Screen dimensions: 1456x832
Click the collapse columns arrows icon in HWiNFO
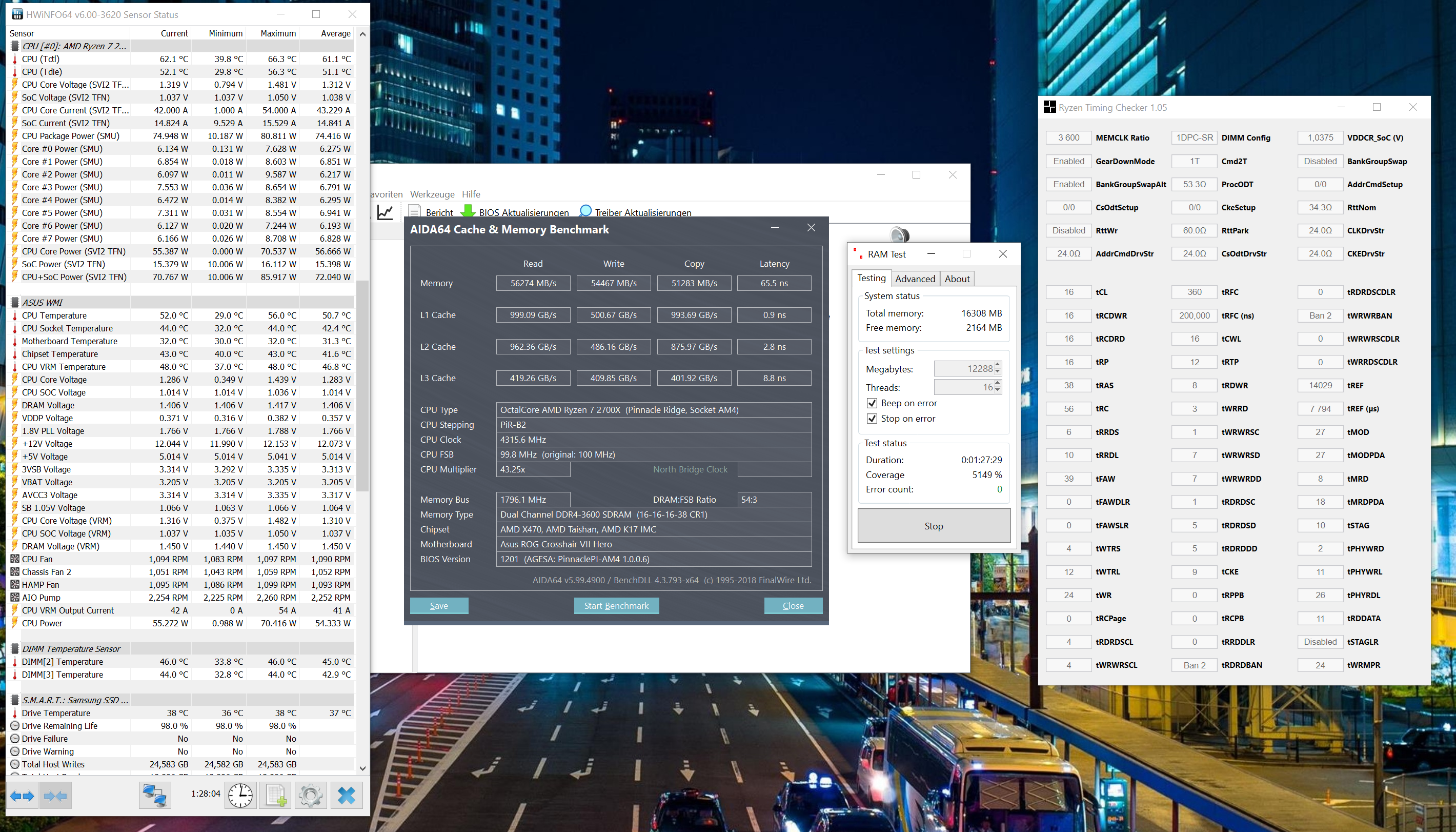[55, 796]
